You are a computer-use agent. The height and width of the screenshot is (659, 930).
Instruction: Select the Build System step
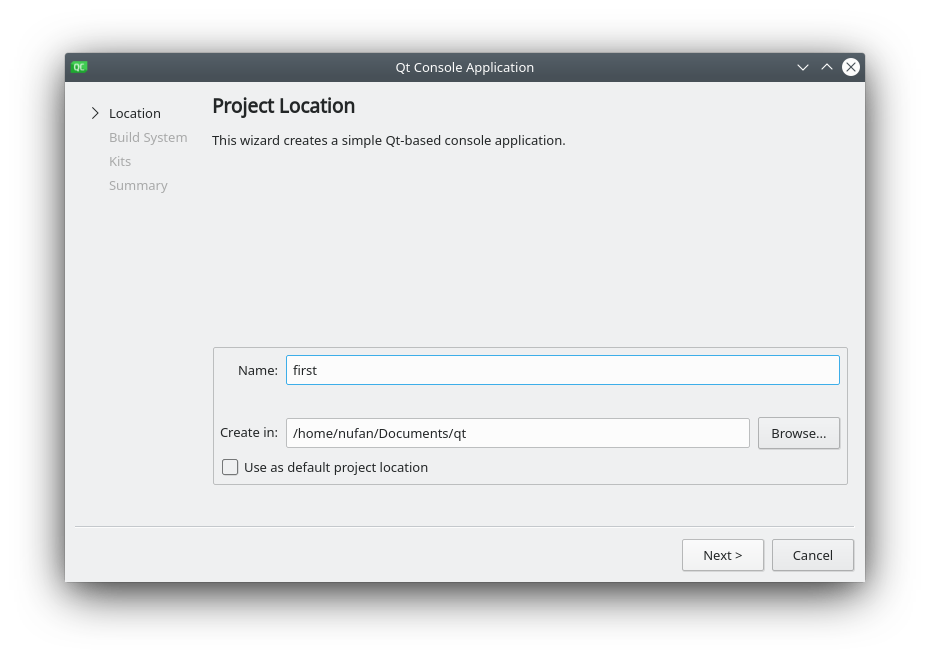pos(148,137)
